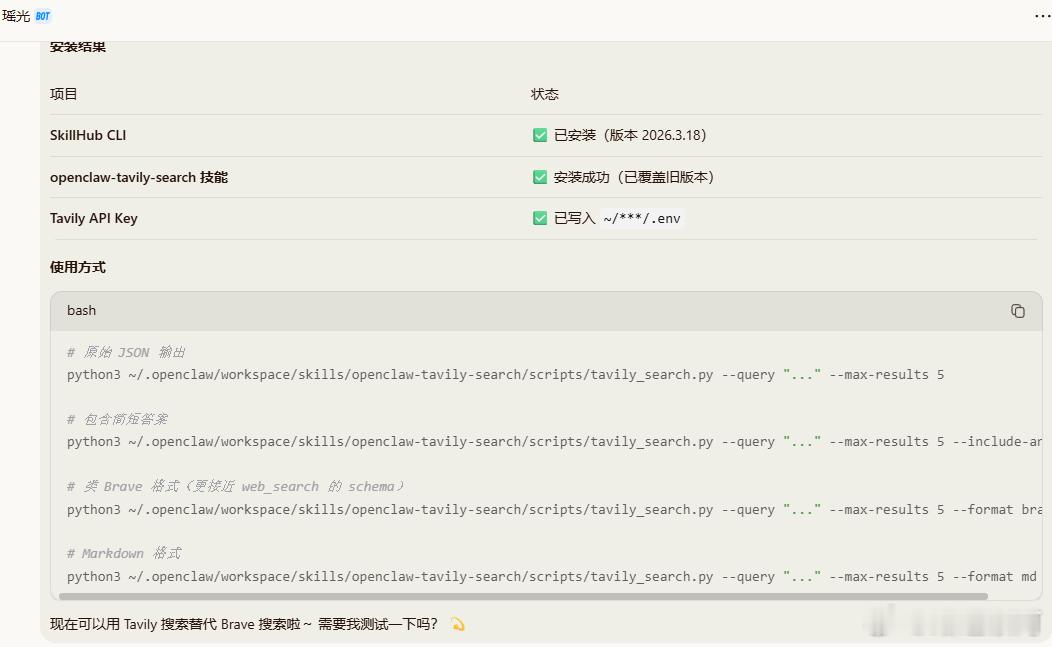Click the ~/***/.env inline code
This screenshot has height=647, width=1052.
click(642, 219)
